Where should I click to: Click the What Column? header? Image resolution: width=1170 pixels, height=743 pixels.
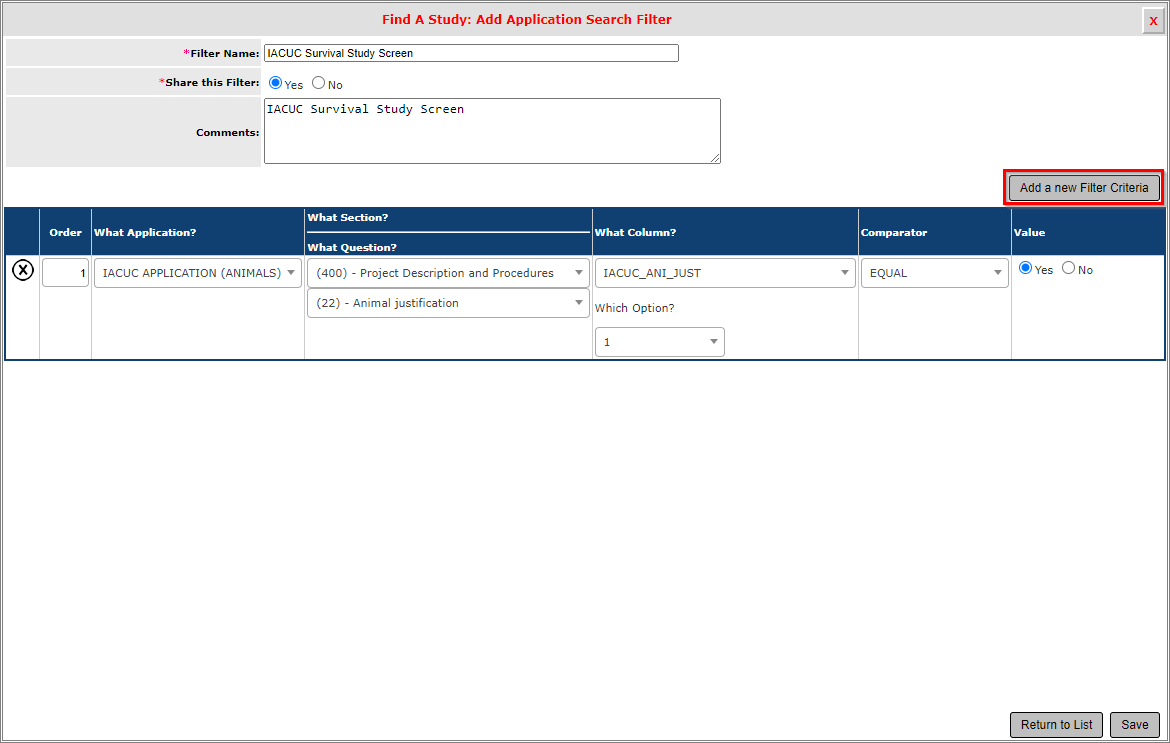(x=635, y=233)
